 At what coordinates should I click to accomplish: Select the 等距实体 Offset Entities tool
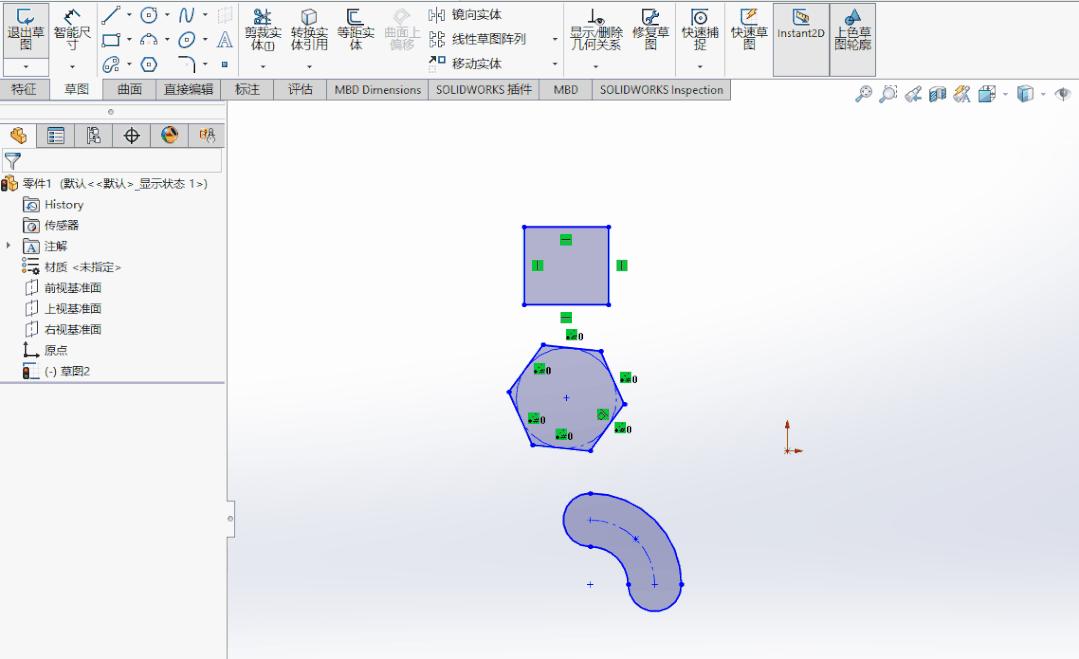click(x=355, y=35)
